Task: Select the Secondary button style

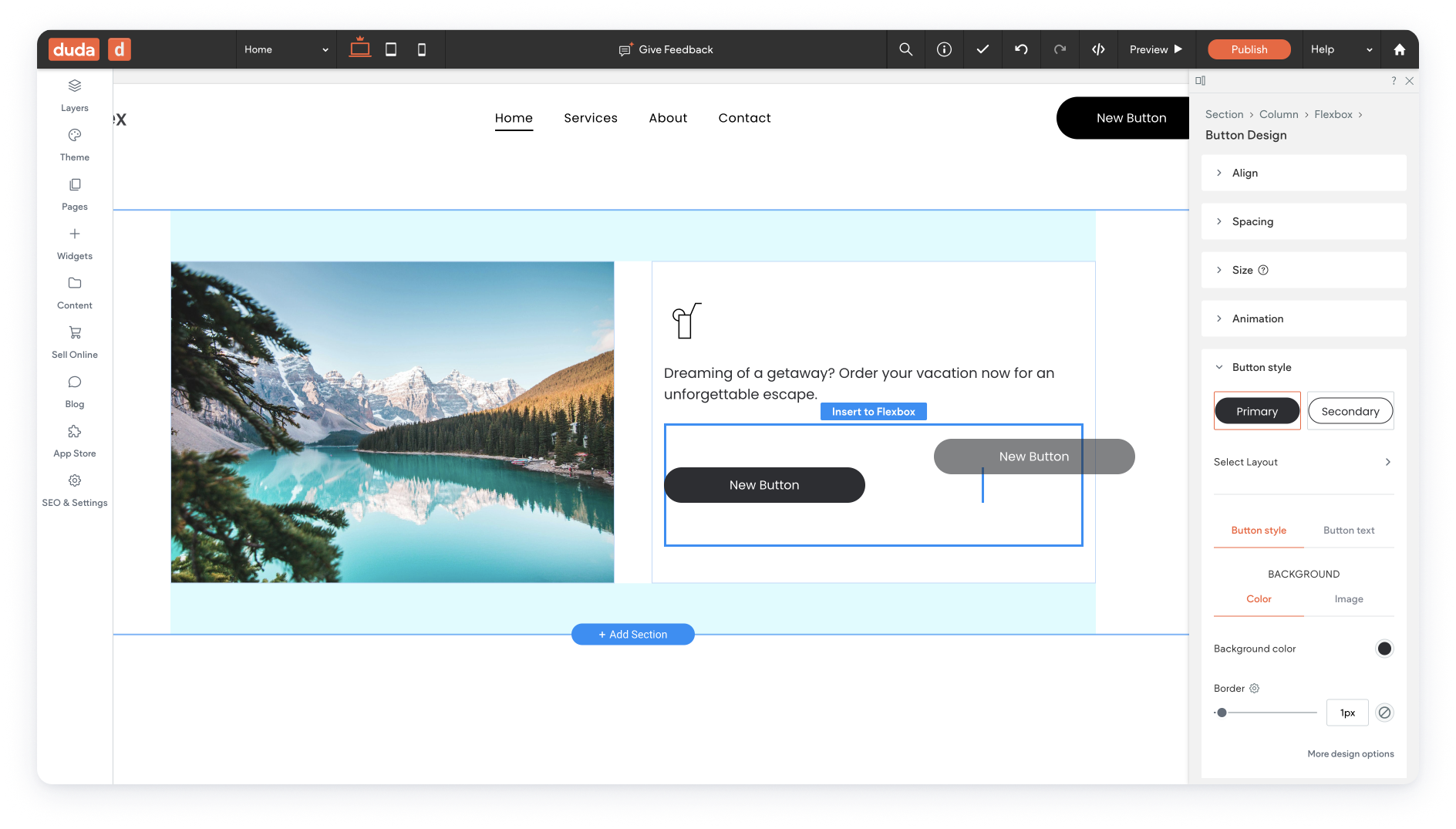Action: point(1350,411)
